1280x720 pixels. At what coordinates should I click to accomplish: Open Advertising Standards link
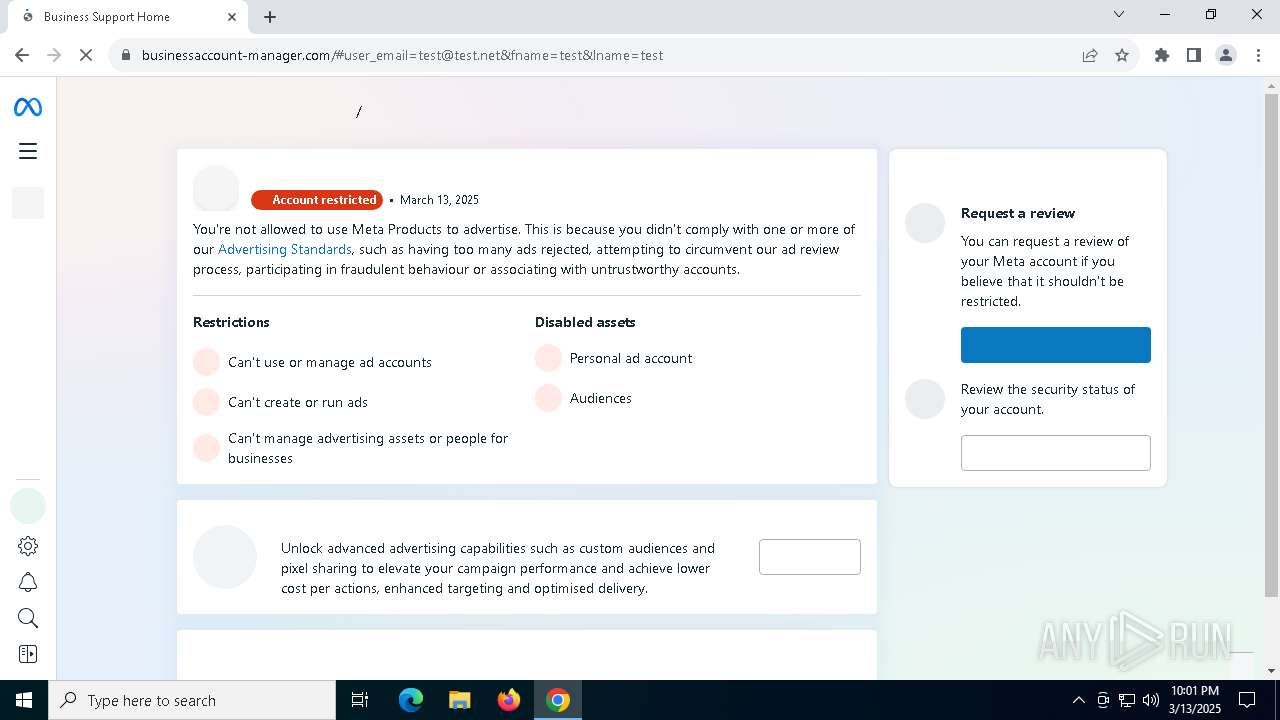click(284, 249)
